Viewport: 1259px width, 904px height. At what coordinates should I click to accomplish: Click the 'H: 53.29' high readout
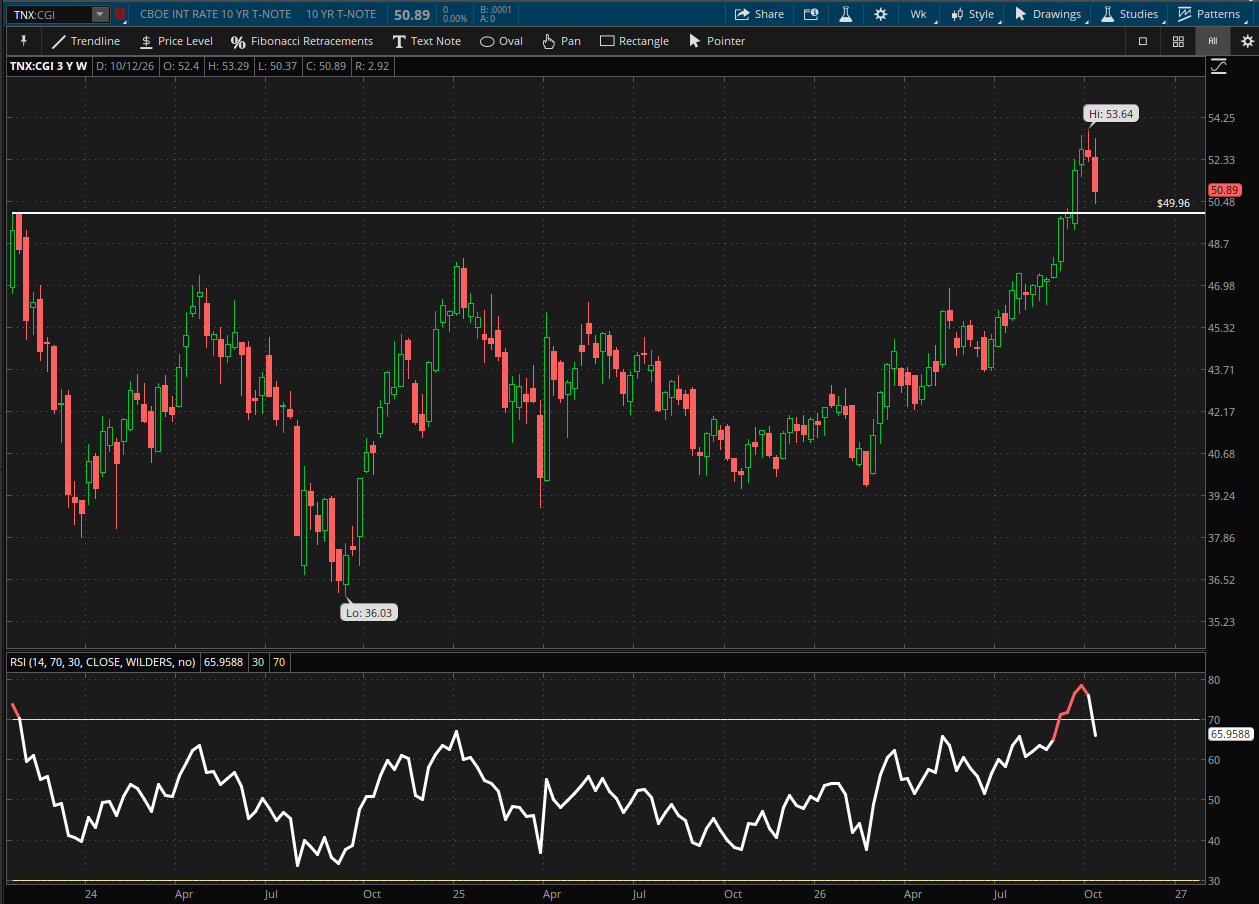pyautogui.click(x=228, y=67)
